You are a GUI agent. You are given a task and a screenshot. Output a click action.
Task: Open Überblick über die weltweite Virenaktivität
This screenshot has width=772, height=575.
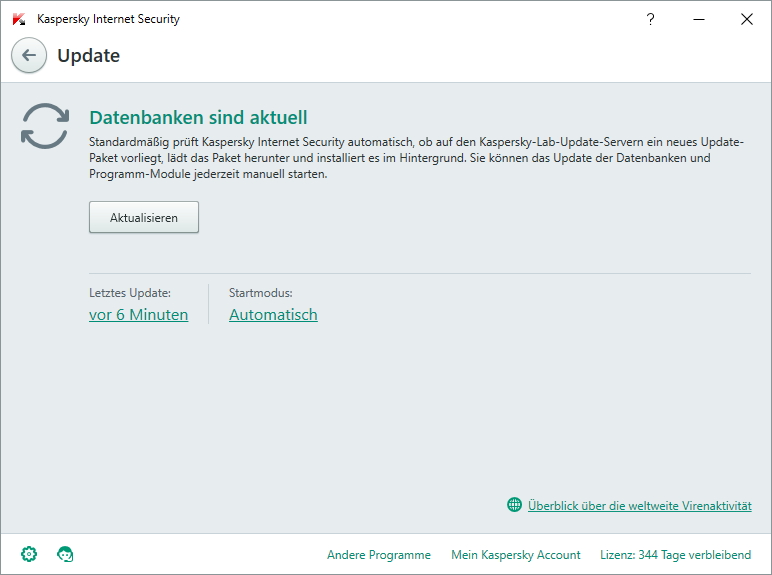640,506
